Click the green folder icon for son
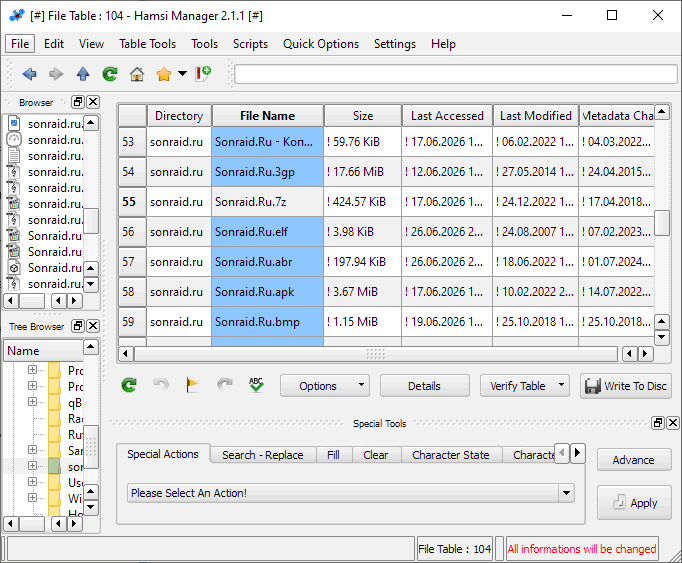The image size is (682, 563). pyautogui.click(x=54, y=466)
